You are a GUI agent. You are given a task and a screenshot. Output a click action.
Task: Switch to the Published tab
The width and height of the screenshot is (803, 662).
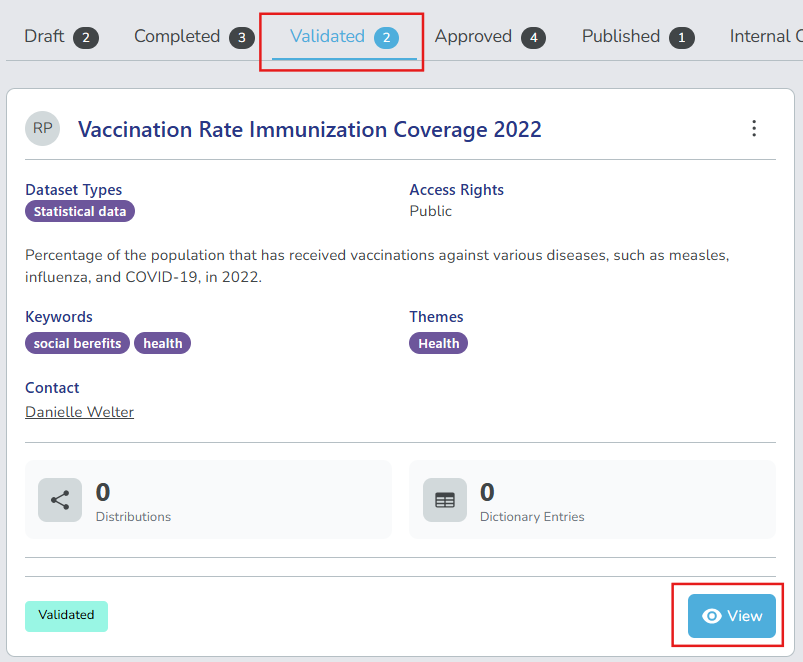(x=621, y=37)
